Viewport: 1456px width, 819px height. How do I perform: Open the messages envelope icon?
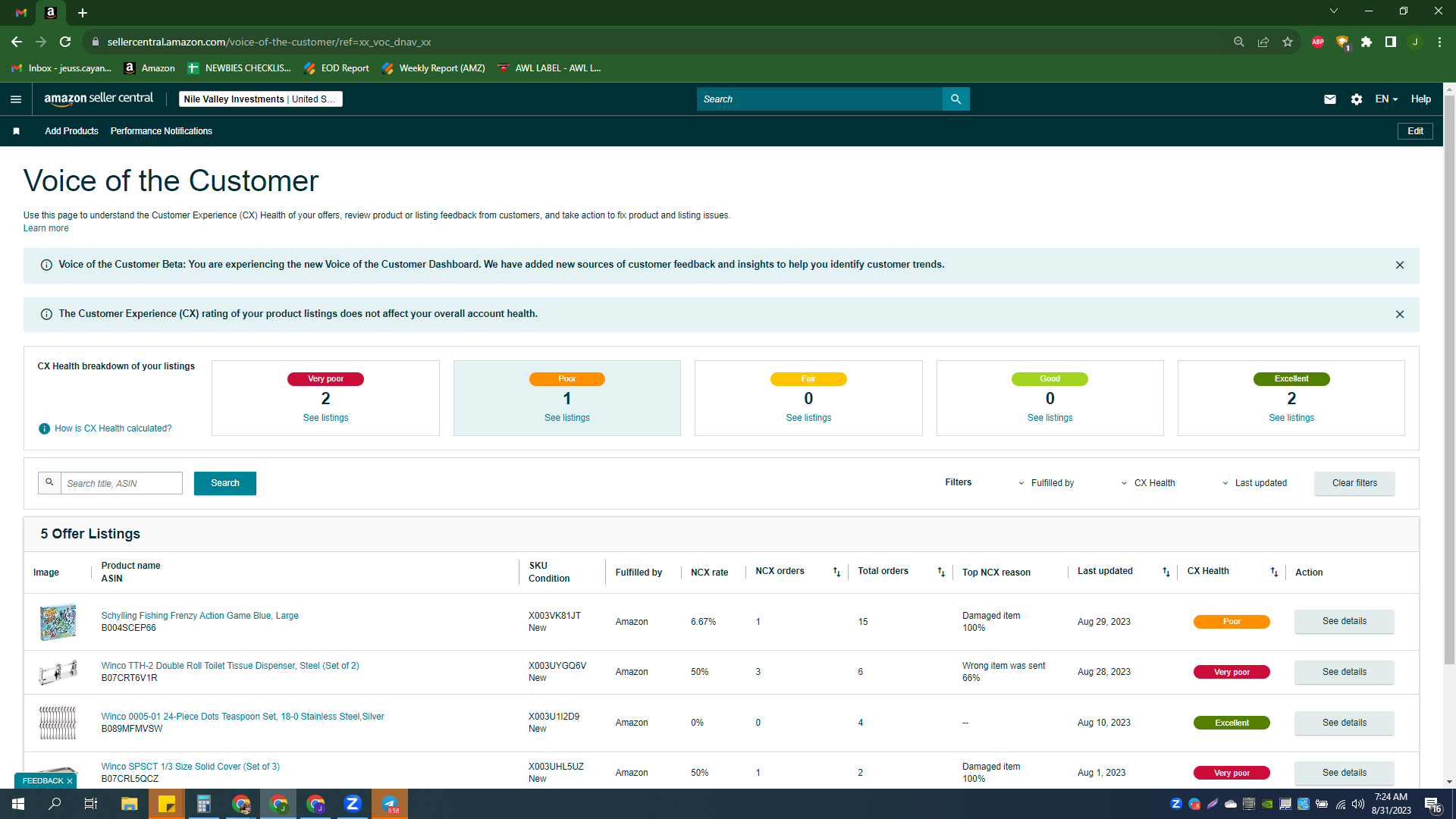click(x=1330, y=99)
